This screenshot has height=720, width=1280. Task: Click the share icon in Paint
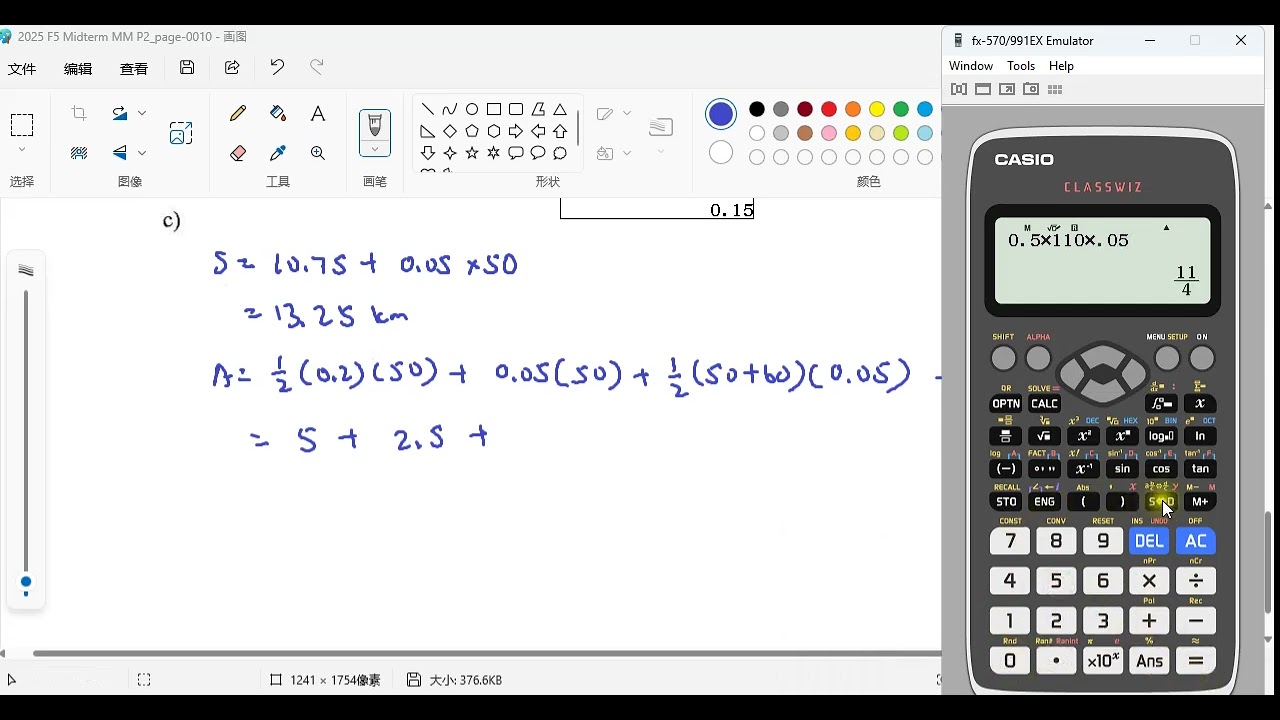point(232,68)
